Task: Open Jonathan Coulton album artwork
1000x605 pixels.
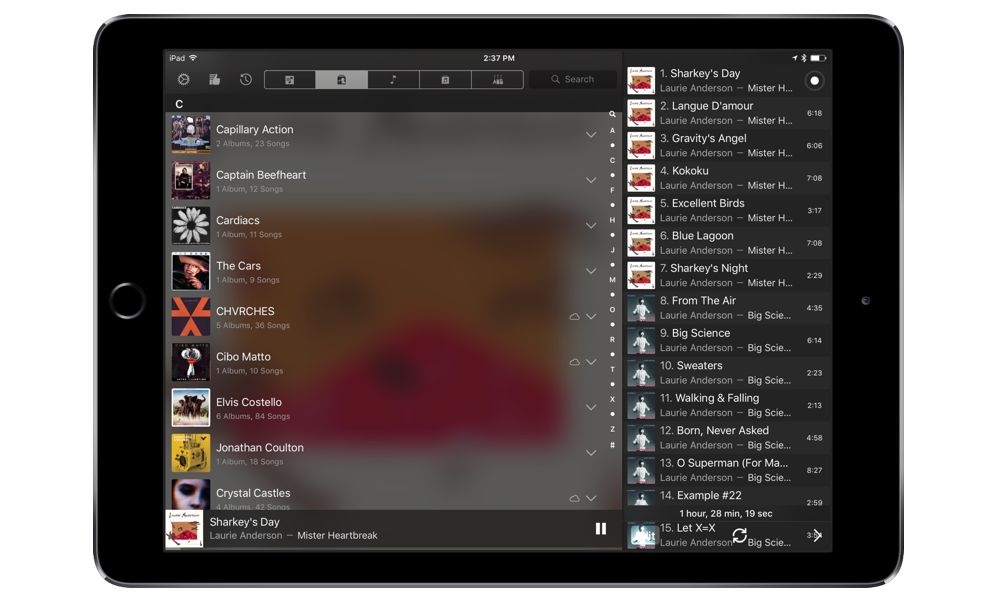Action: click(191, 453)
